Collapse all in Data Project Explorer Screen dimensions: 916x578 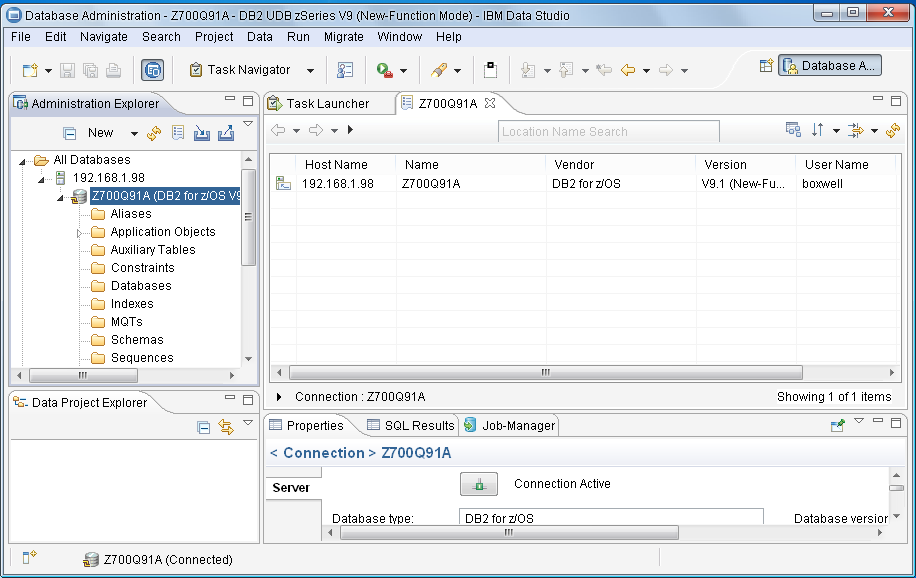point(204,427)
